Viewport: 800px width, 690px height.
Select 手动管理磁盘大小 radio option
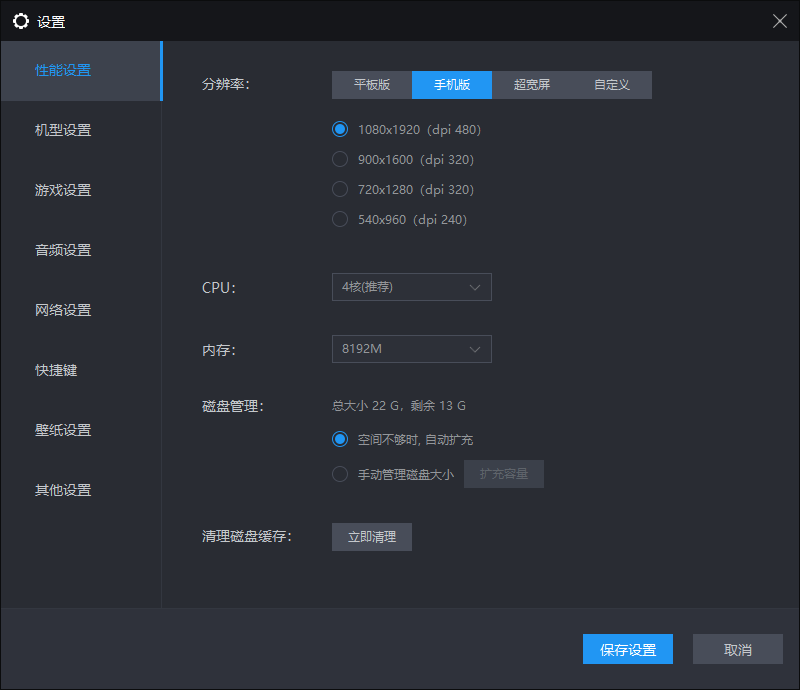coord(340,474)
